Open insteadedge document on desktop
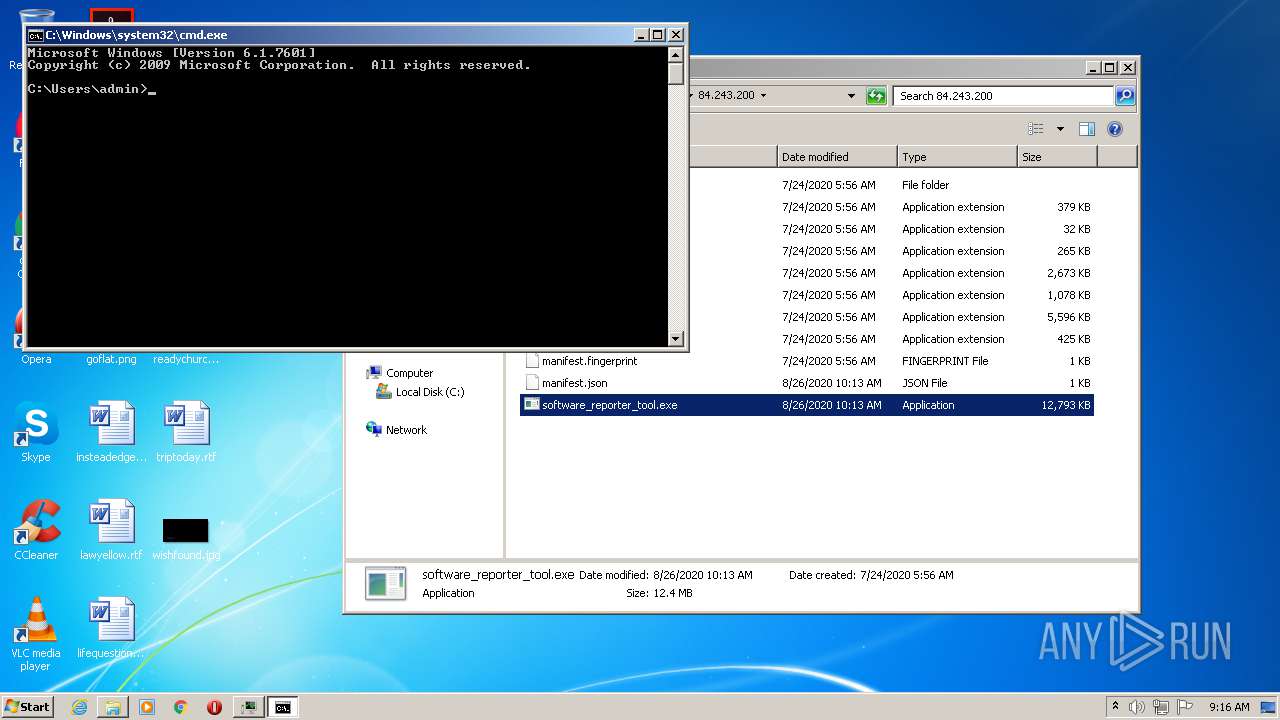Viewport: 1280px width, 720px height. click(110, 433)
